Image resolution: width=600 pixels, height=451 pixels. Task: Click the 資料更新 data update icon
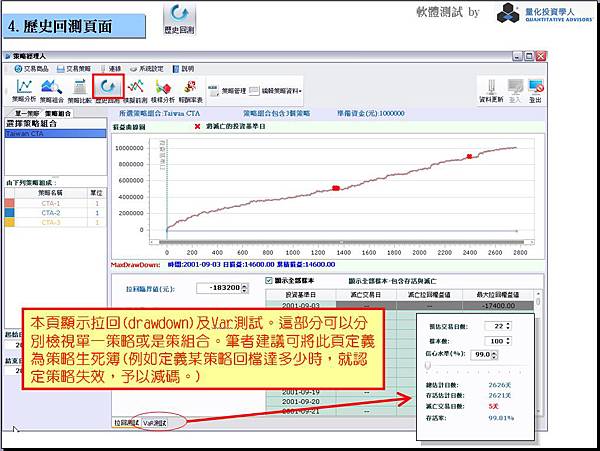(491, 91)
